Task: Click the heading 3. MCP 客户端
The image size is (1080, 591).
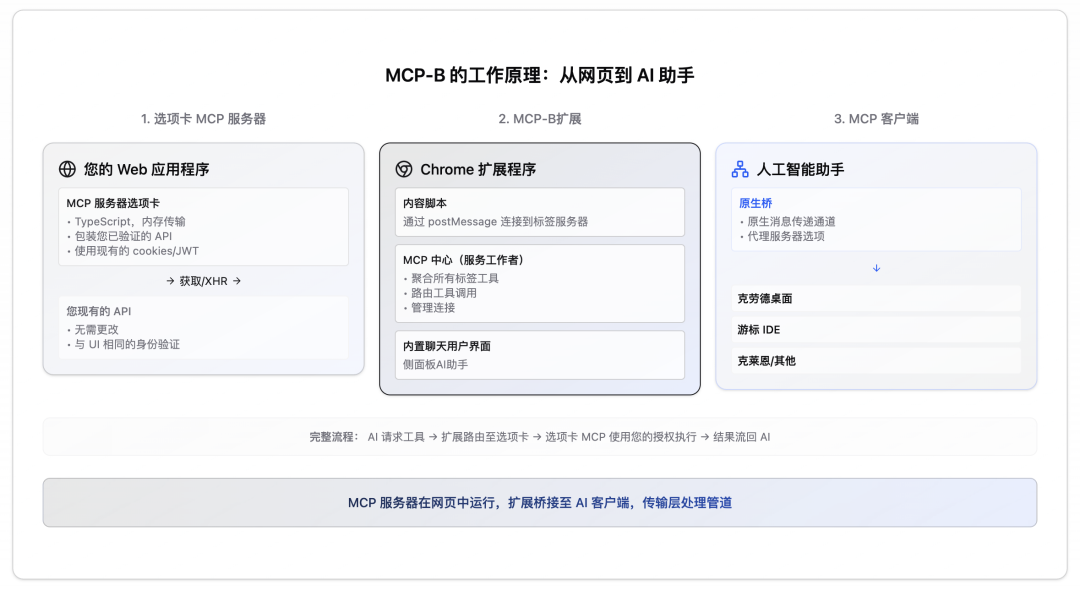Action: tap(876, 118)
